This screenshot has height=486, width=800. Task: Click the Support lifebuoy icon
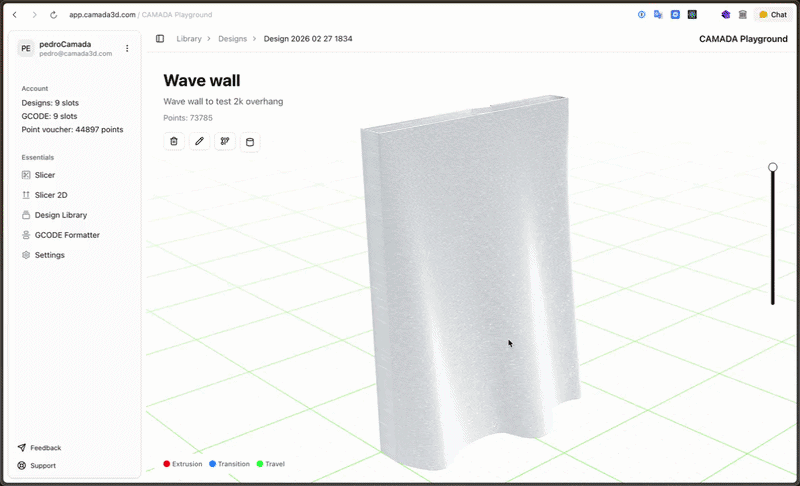click(21, 465)
